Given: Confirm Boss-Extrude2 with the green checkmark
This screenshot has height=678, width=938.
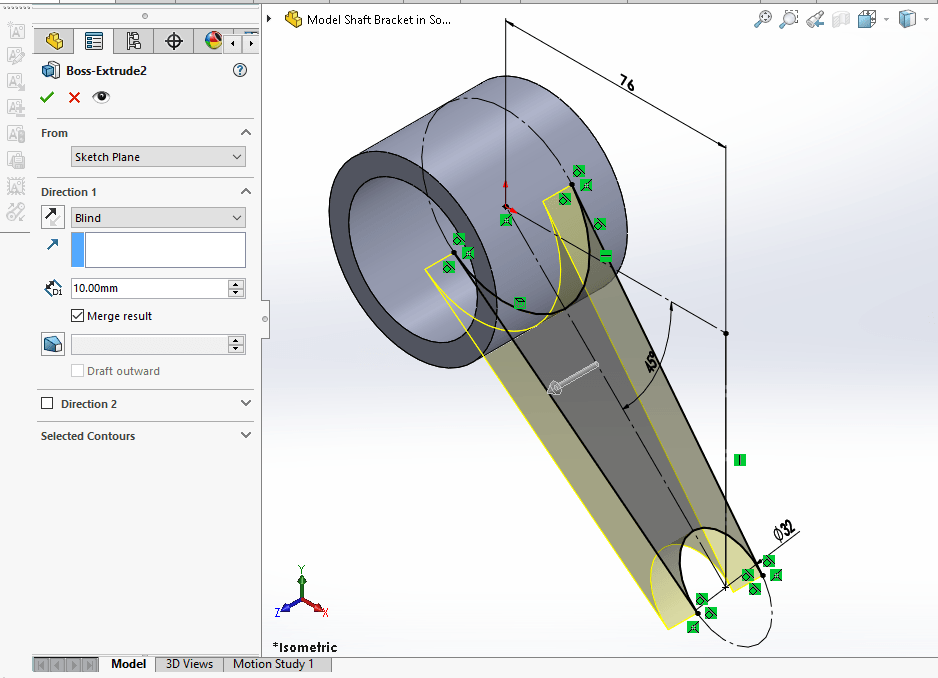Looking at the screenshot, I should tap(47, 97).
